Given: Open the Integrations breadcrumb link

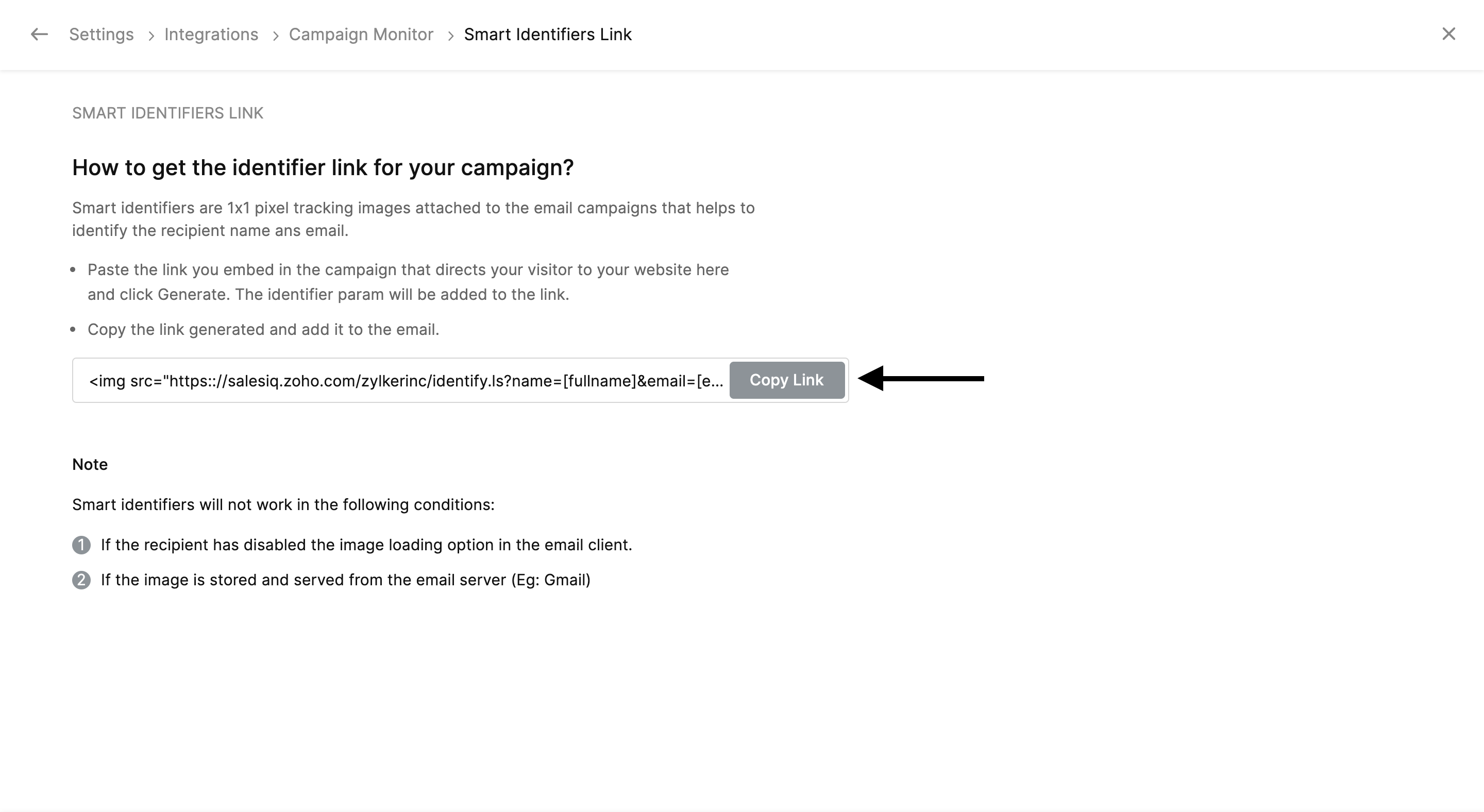Looking at the screenshot, I should [x=211, y=35].
